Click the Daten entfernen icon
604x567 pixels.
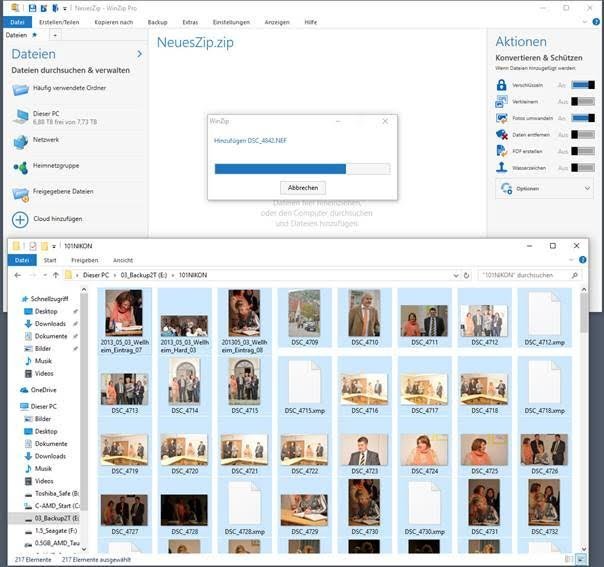tap(501, 135)
